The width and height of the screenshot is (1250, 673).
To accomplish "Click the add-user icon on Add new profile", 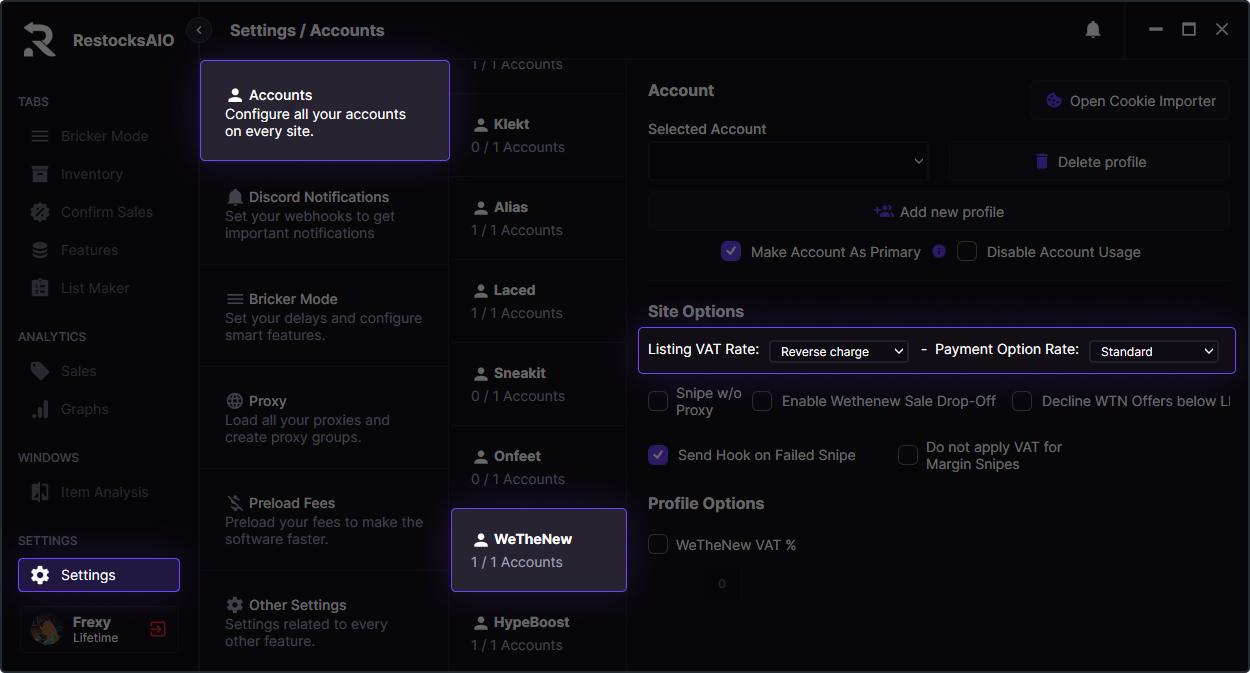I will coord(884,212).
